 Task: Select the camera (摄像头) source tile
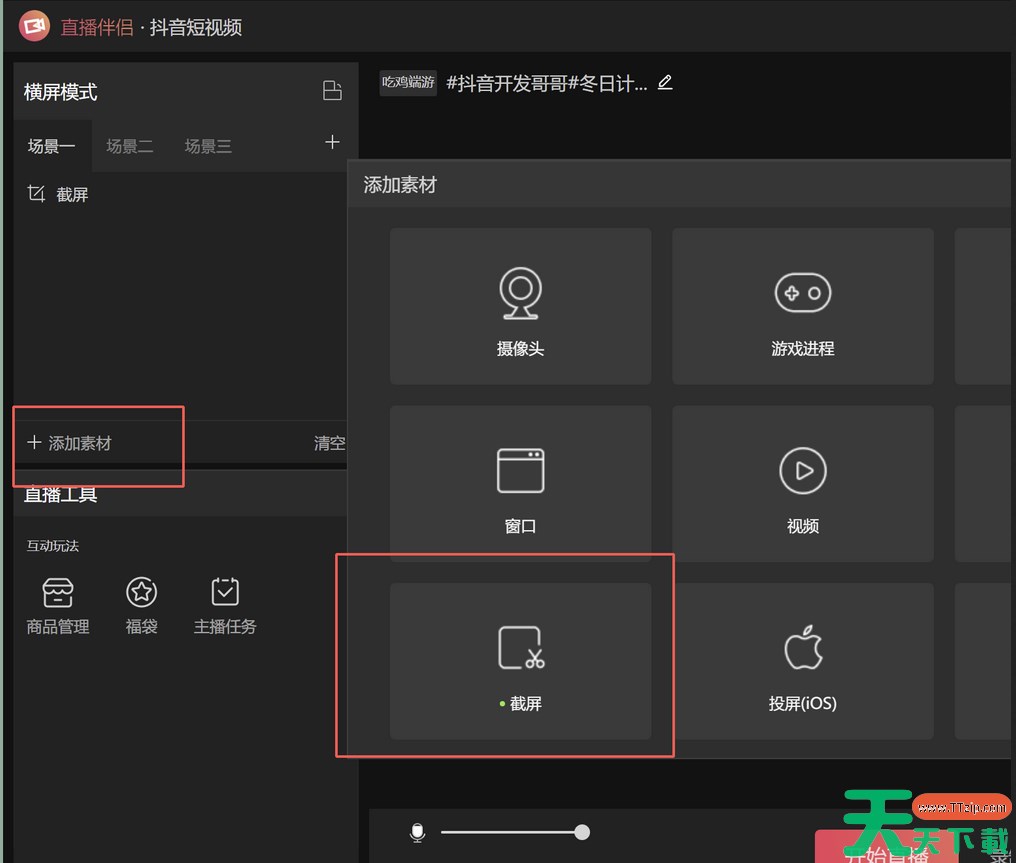(520, 306)
